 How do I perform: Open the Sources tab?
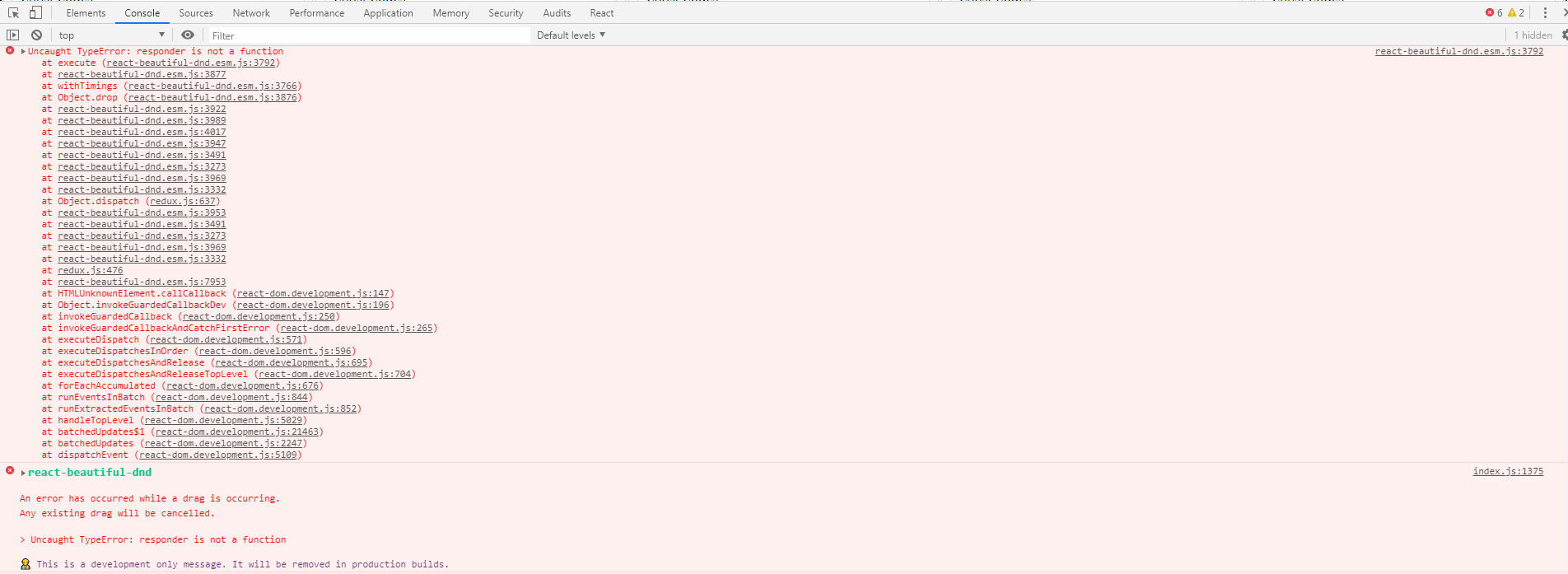click(x=196, y=13)
